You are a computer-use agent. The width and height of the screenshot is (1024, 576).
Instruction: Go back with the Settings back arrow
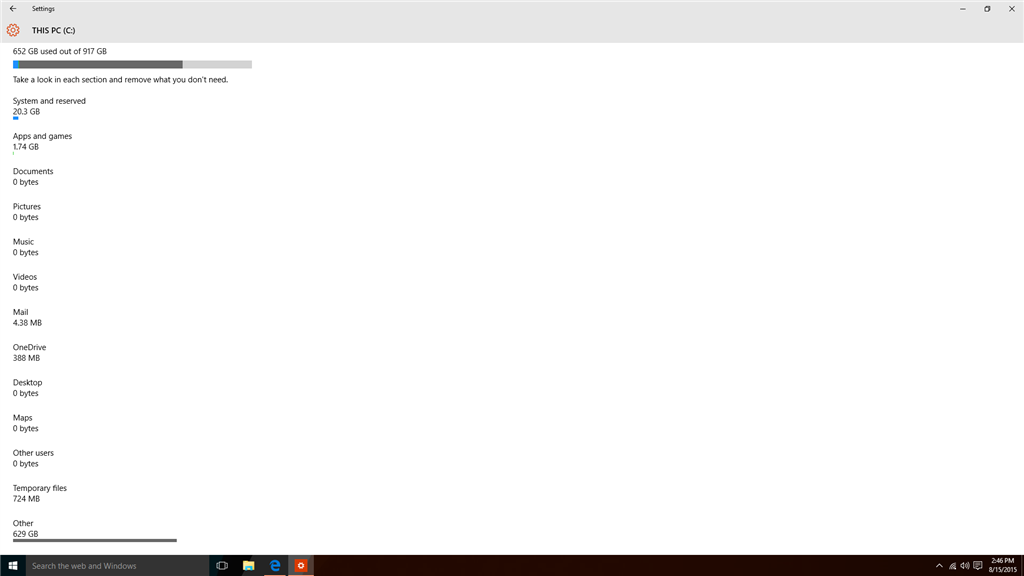pyautogui.click(x=13, y=8)
